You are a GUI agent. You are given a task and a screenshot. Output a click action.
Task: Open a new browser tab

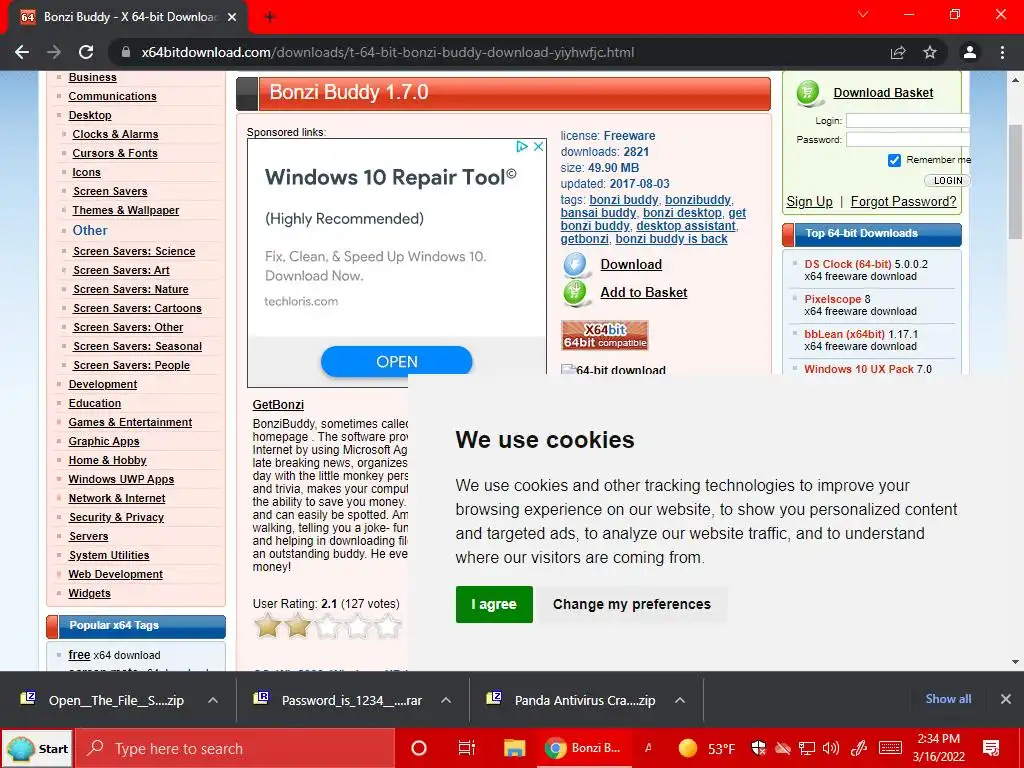click(270, 17)
